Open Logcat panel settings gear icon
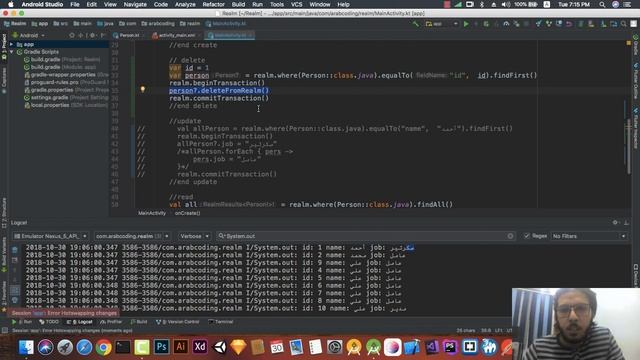This screenshot has width=640, height=360. tap(615, 222)
